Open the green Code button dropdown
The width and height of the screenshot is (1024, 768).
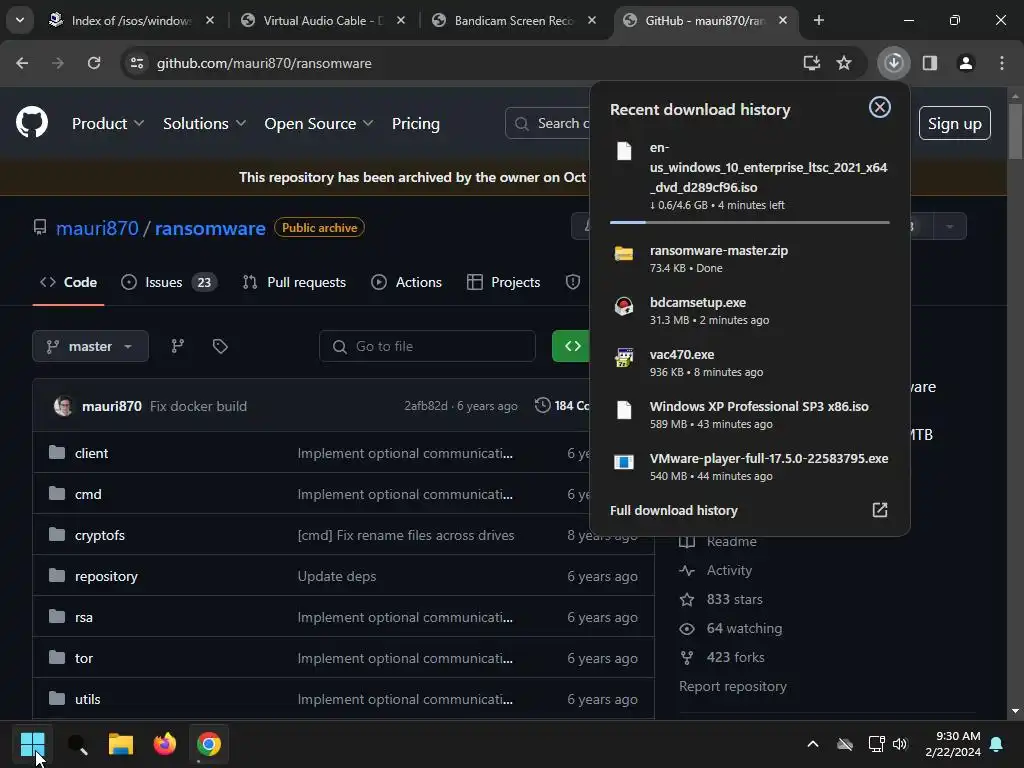571,346
